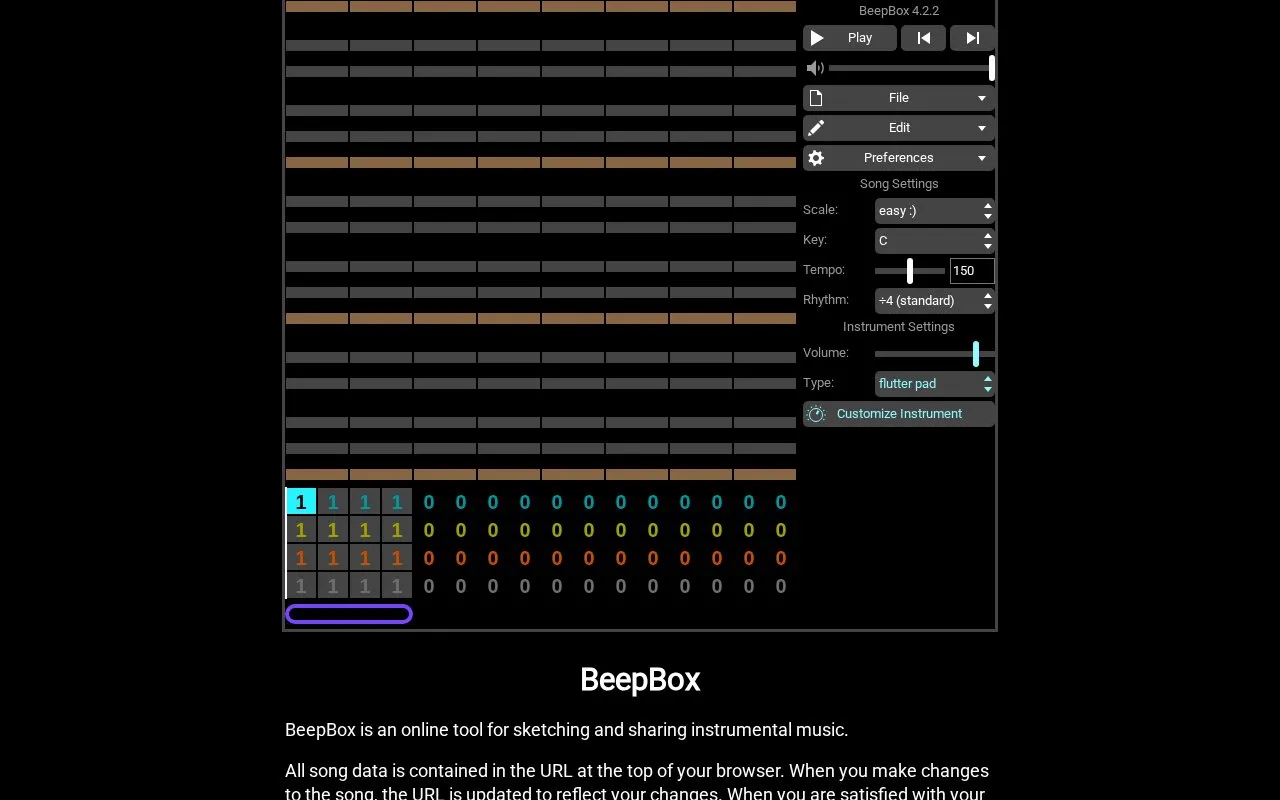Click the BeepBox 4.2.2 version text

tap(899, 11)
